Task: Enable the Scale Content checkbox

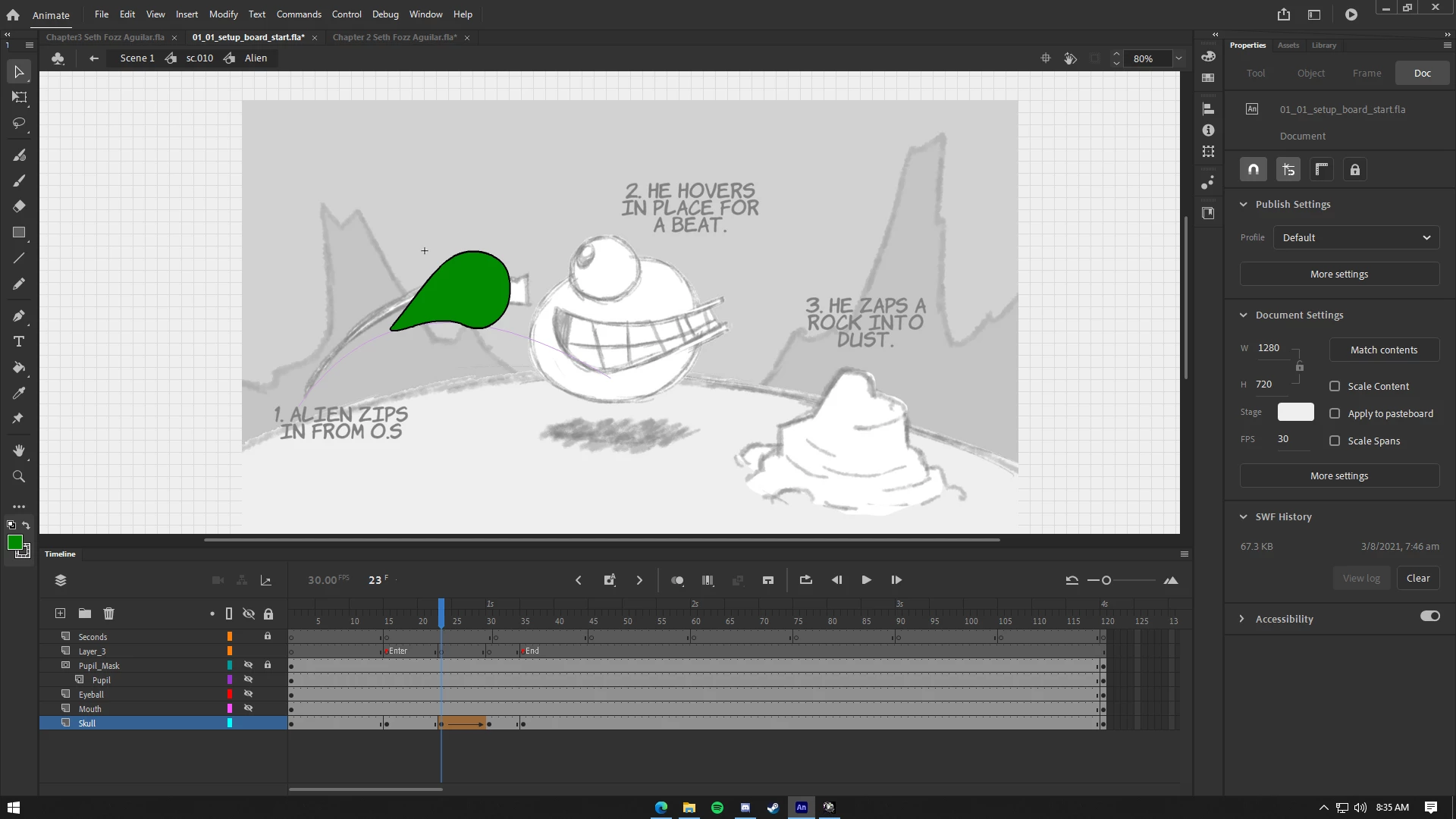Action: coord(1335,386)
